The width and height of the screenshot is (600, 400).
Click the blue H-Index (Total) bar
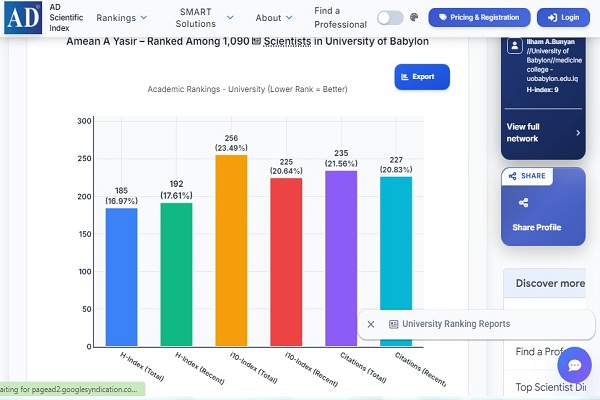pyautogui.click(x=121, y=277)
